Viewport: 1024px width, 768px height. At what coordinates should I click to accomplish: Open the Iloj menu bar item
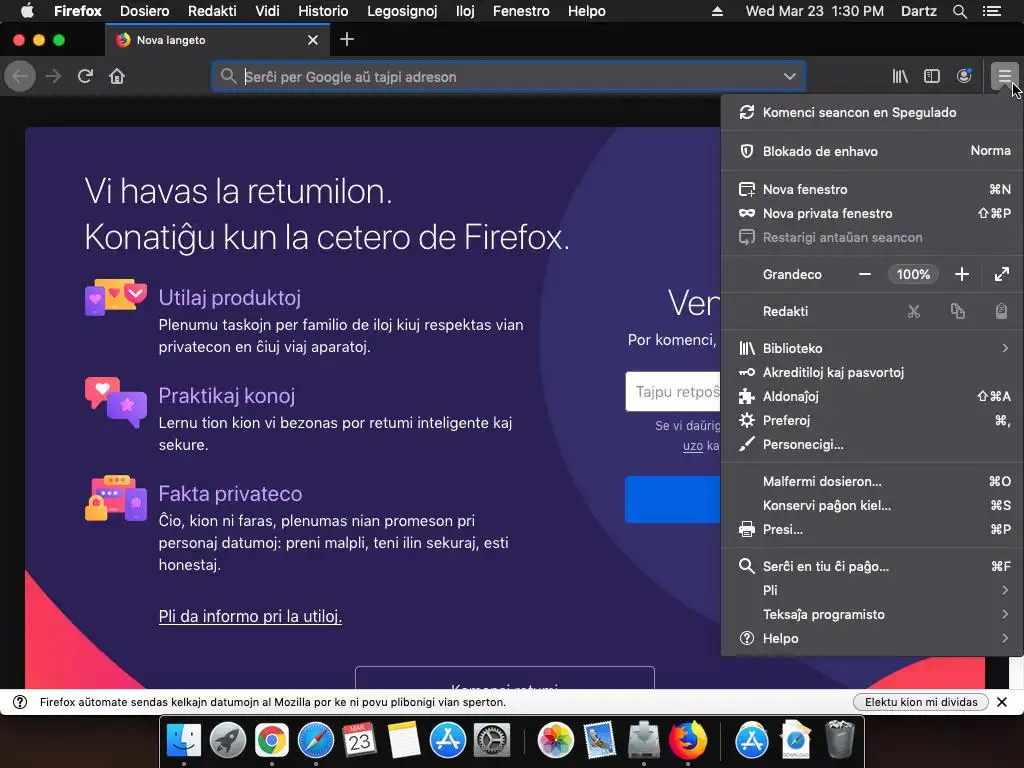[x=465, y=11]
